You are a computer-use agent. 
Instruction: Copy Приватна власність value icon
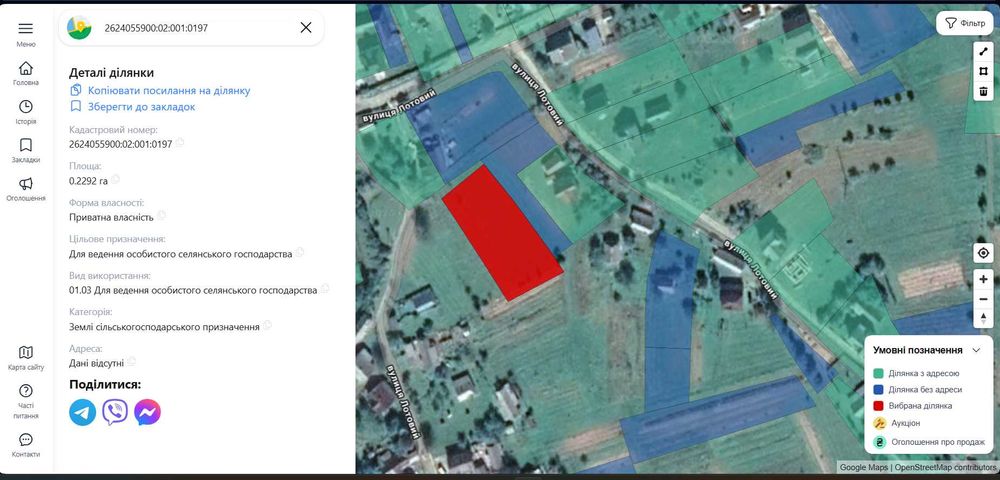pyautogui.click(x=161, y=215)
